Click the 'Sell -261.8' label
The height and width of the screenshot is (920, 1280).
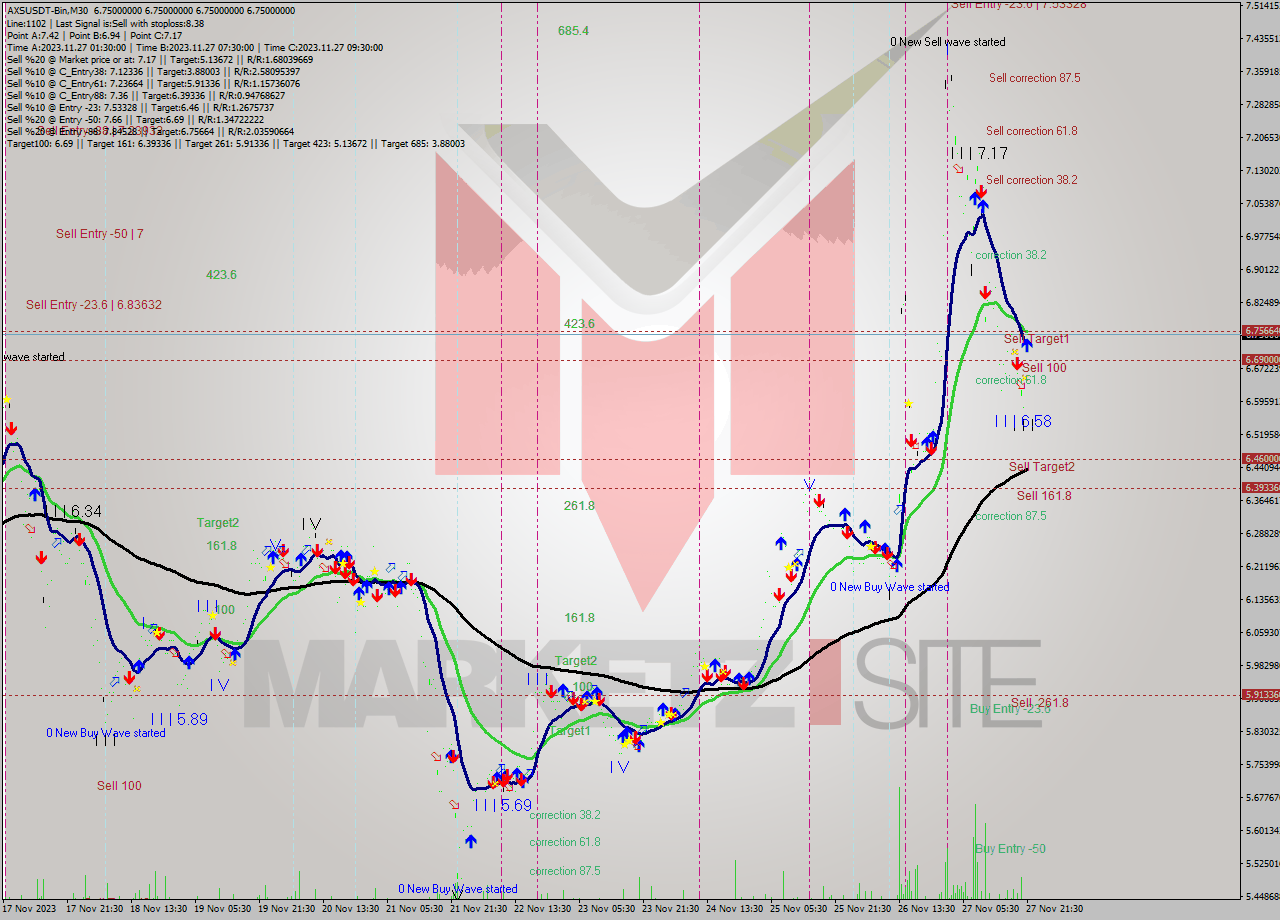pos(1039,703)
